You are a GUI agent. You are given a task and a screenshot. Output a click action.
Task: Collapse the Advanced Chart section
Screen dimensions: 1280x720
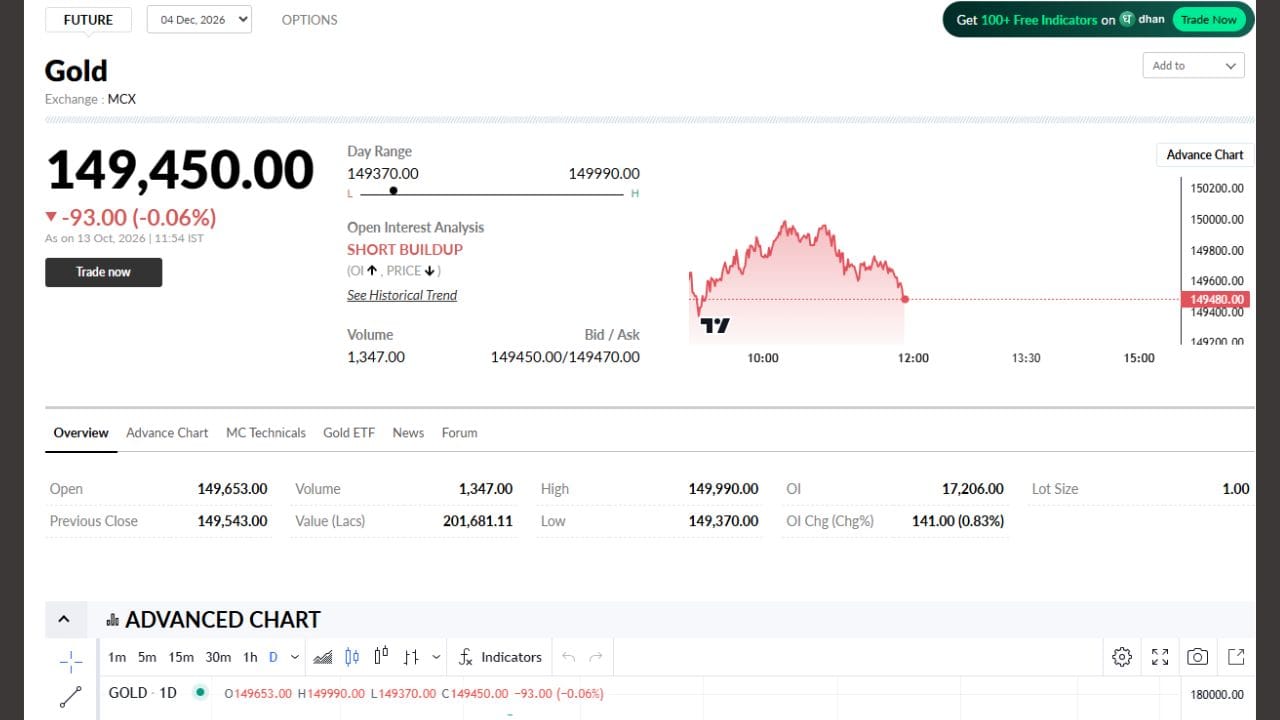(64, 620)
